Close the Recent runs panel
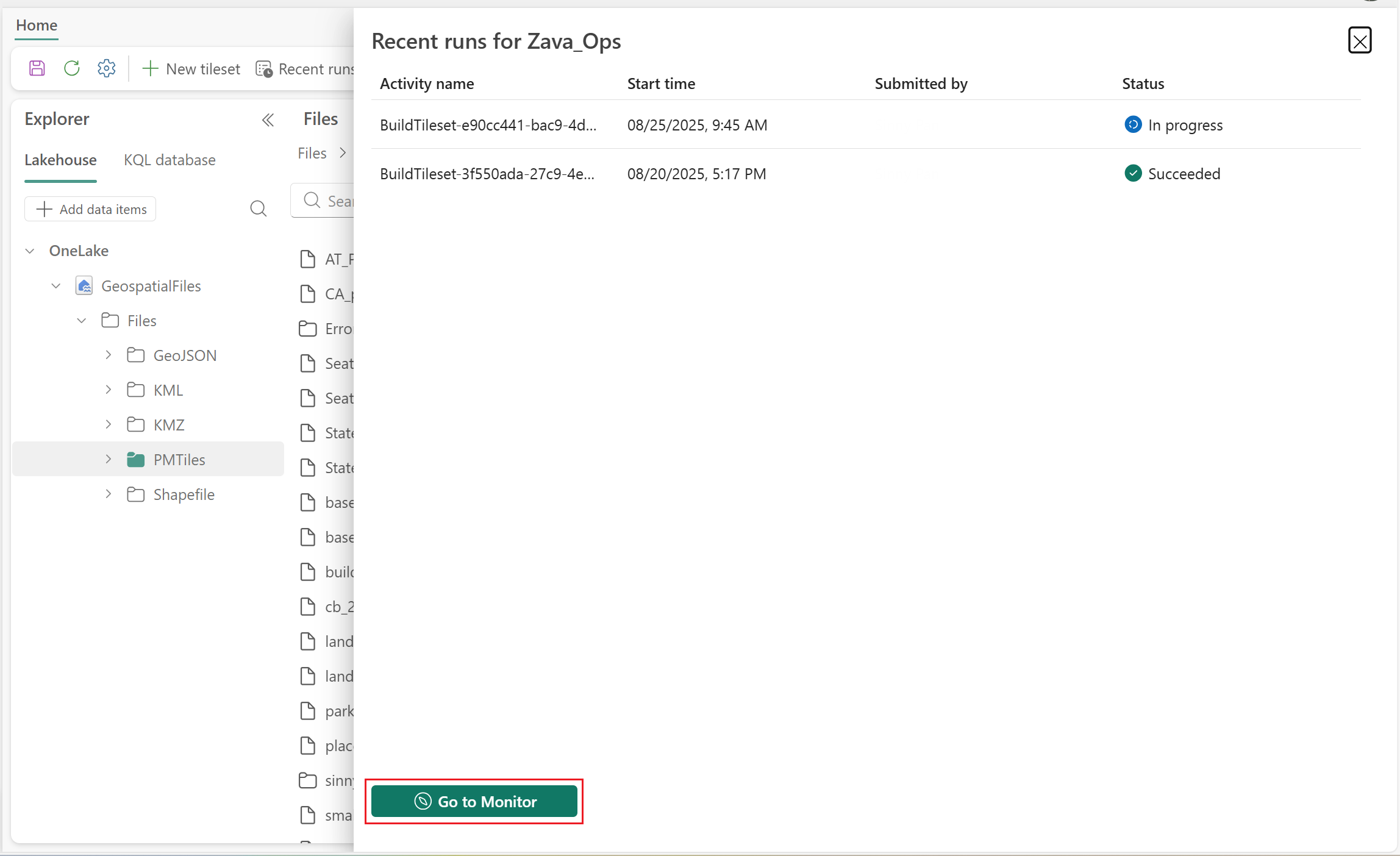The width and height of the screenshot is (1400, 856). click(1359, 41)
